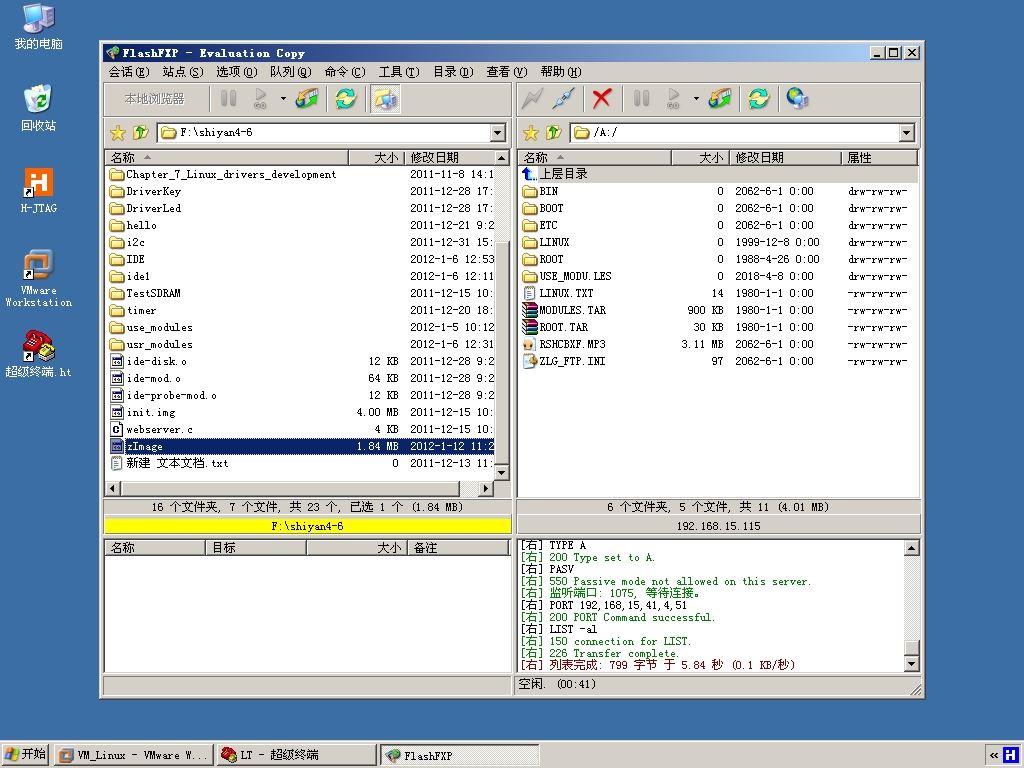This screenshot has height=768, width=1024.
Task: Refresh the remote server listing
Action: [x=759, y=99]
